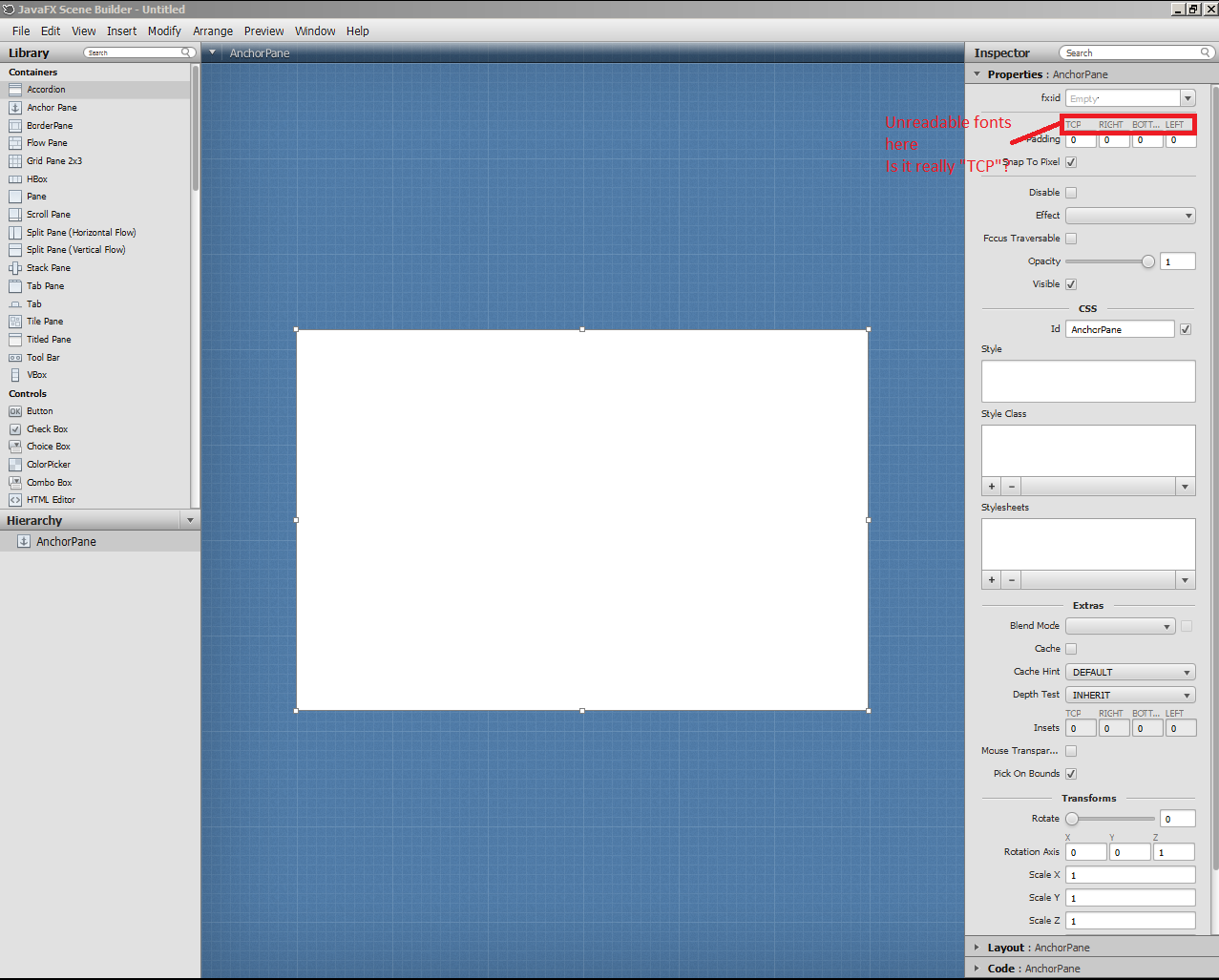
Task: Toggle the Snap To Pixel checkbox
Action: tap(1071, 162)
